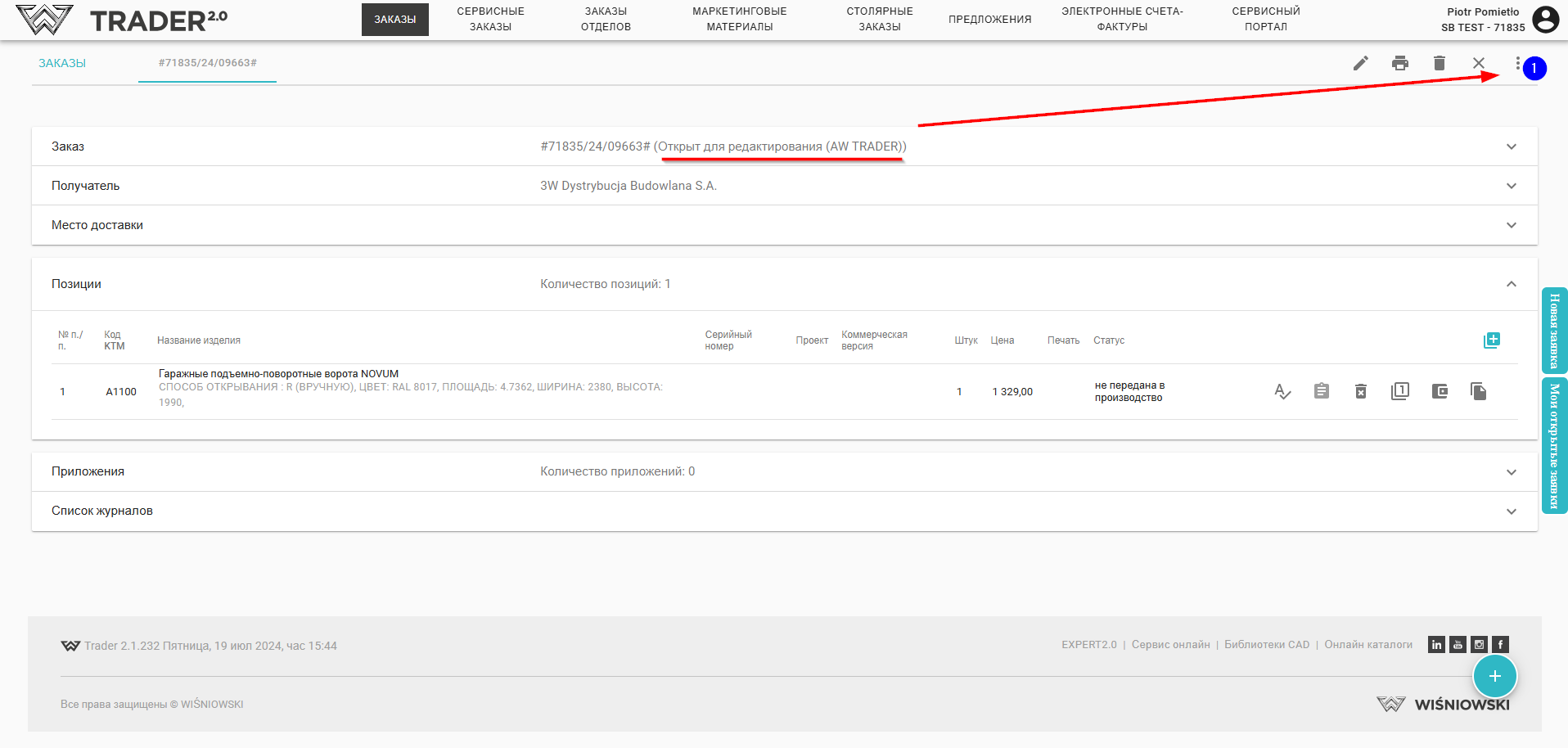This screenshot has width=1568, height=748.
Task: Copy position with the duplicate file icon
Action: (1478, 391)
